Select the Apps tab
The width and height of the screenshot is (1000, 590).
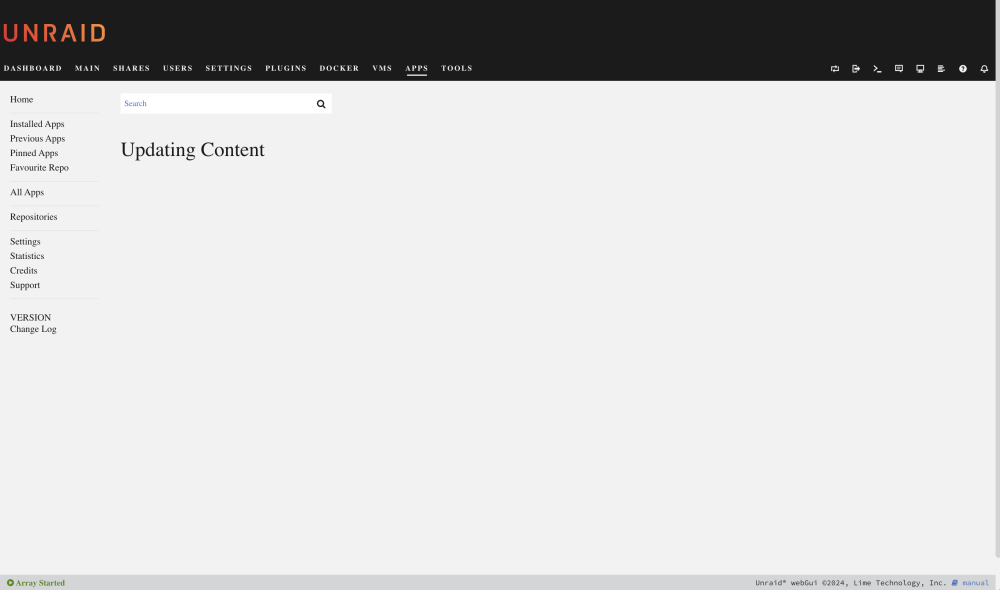coord(416,68)
